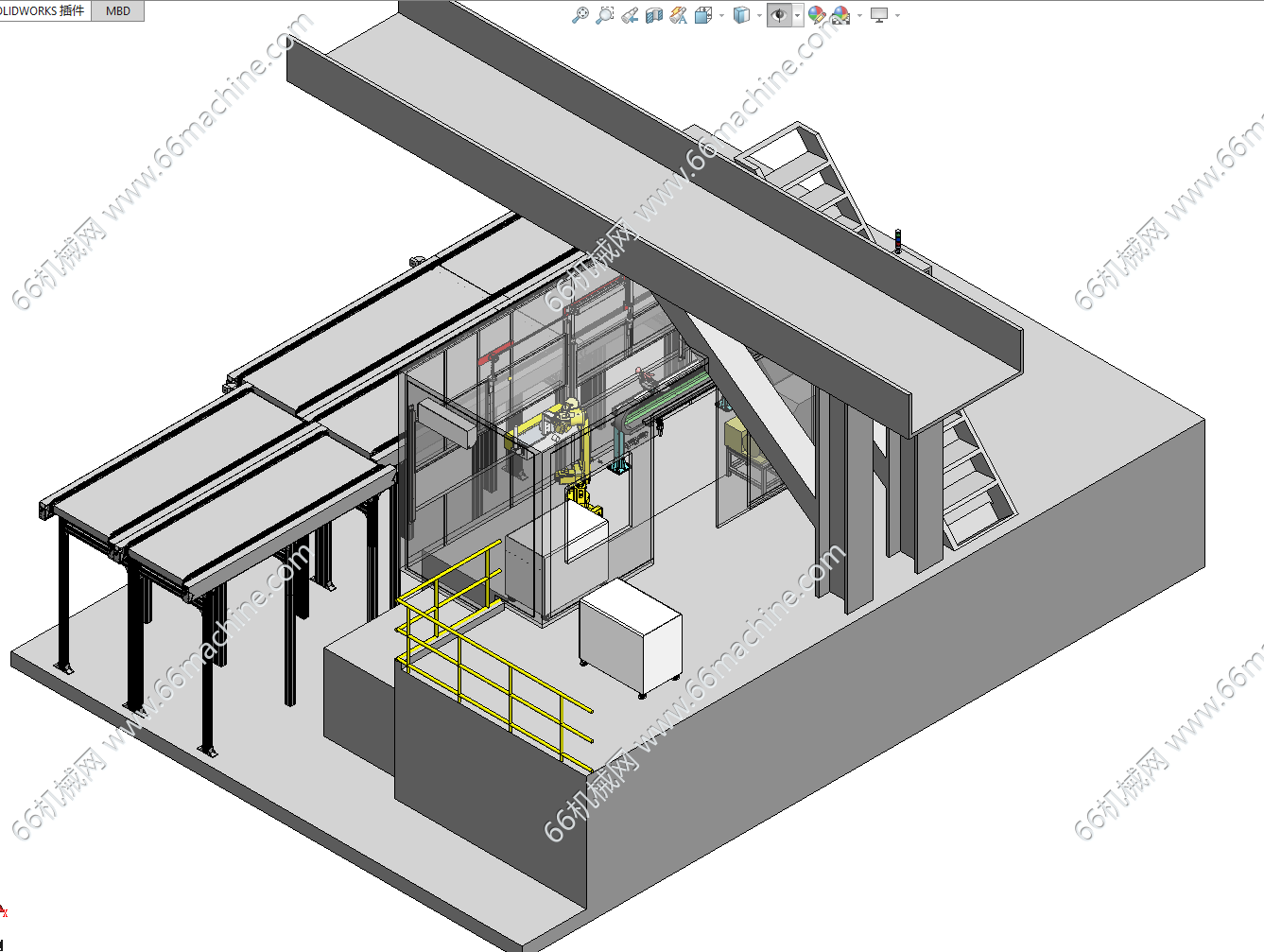Click the Zoom to Fit magnifier icon

pyautogui.click(x=580, y=15)
